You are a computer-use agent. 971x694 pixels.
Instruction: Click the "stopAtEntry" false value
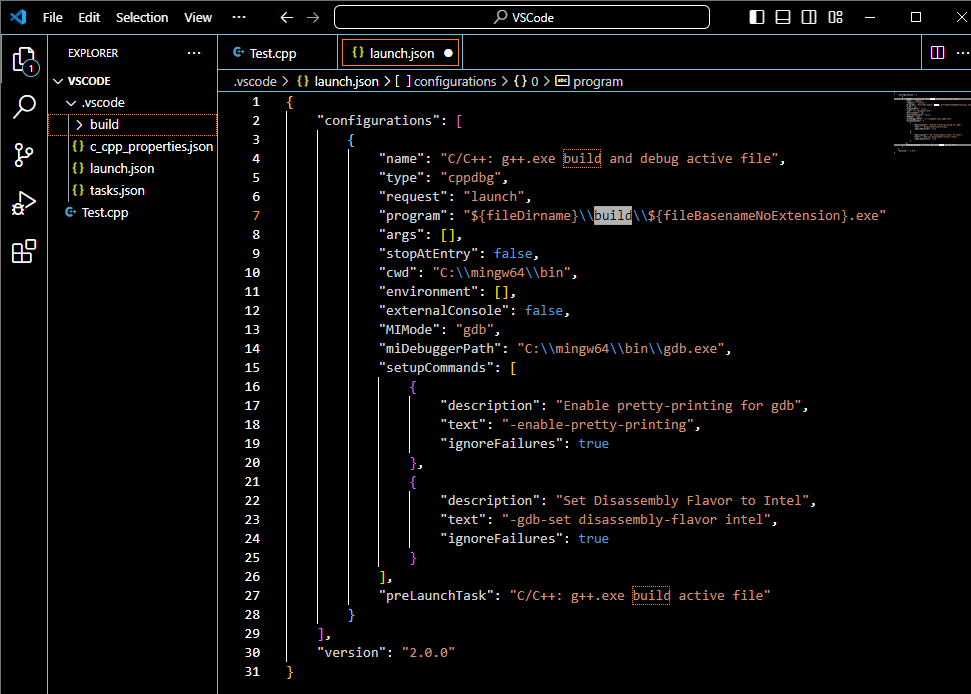[513, 253]
